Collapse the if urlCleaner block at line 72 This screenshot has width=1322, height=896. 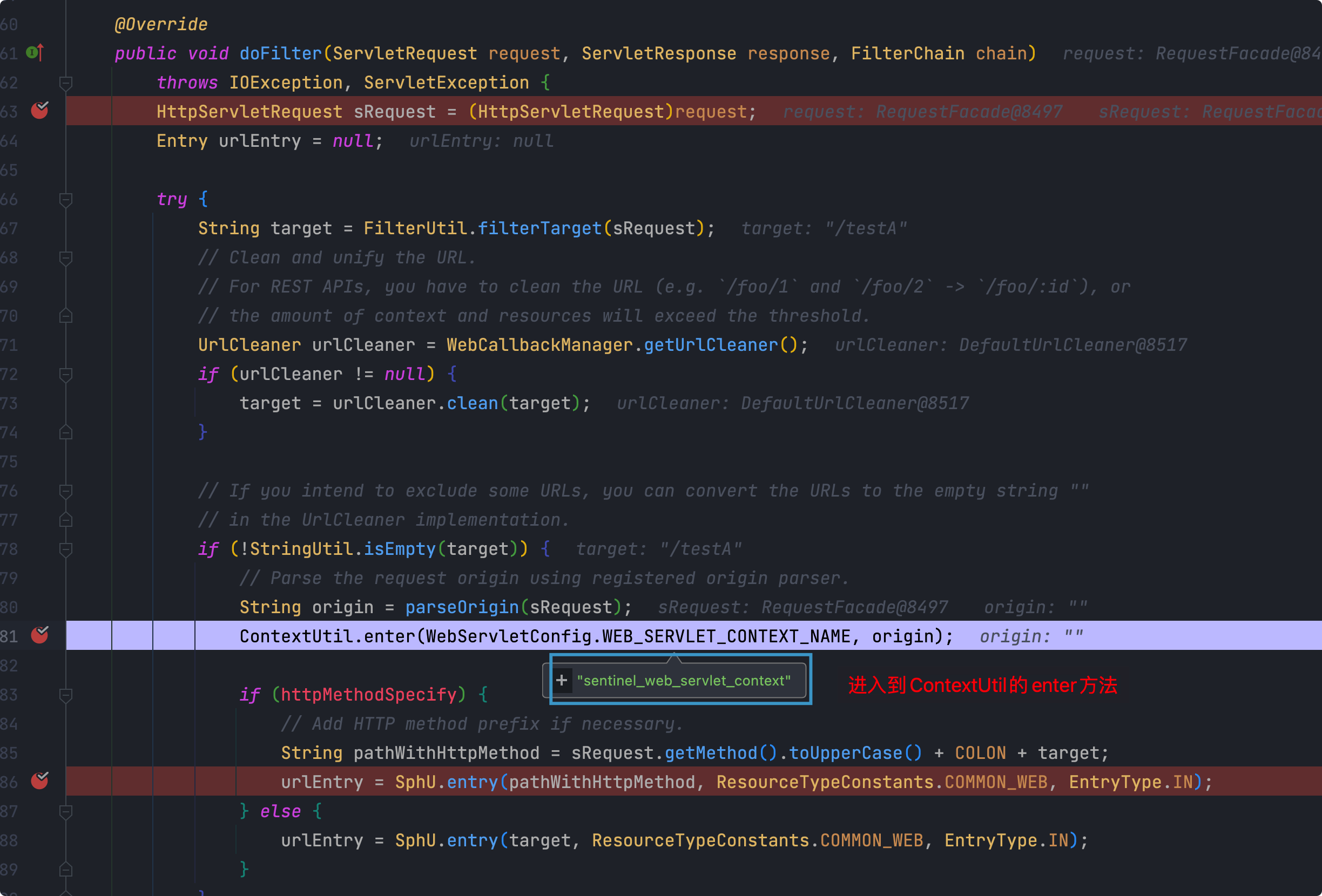pyautogui.click(x=66, y=375)
